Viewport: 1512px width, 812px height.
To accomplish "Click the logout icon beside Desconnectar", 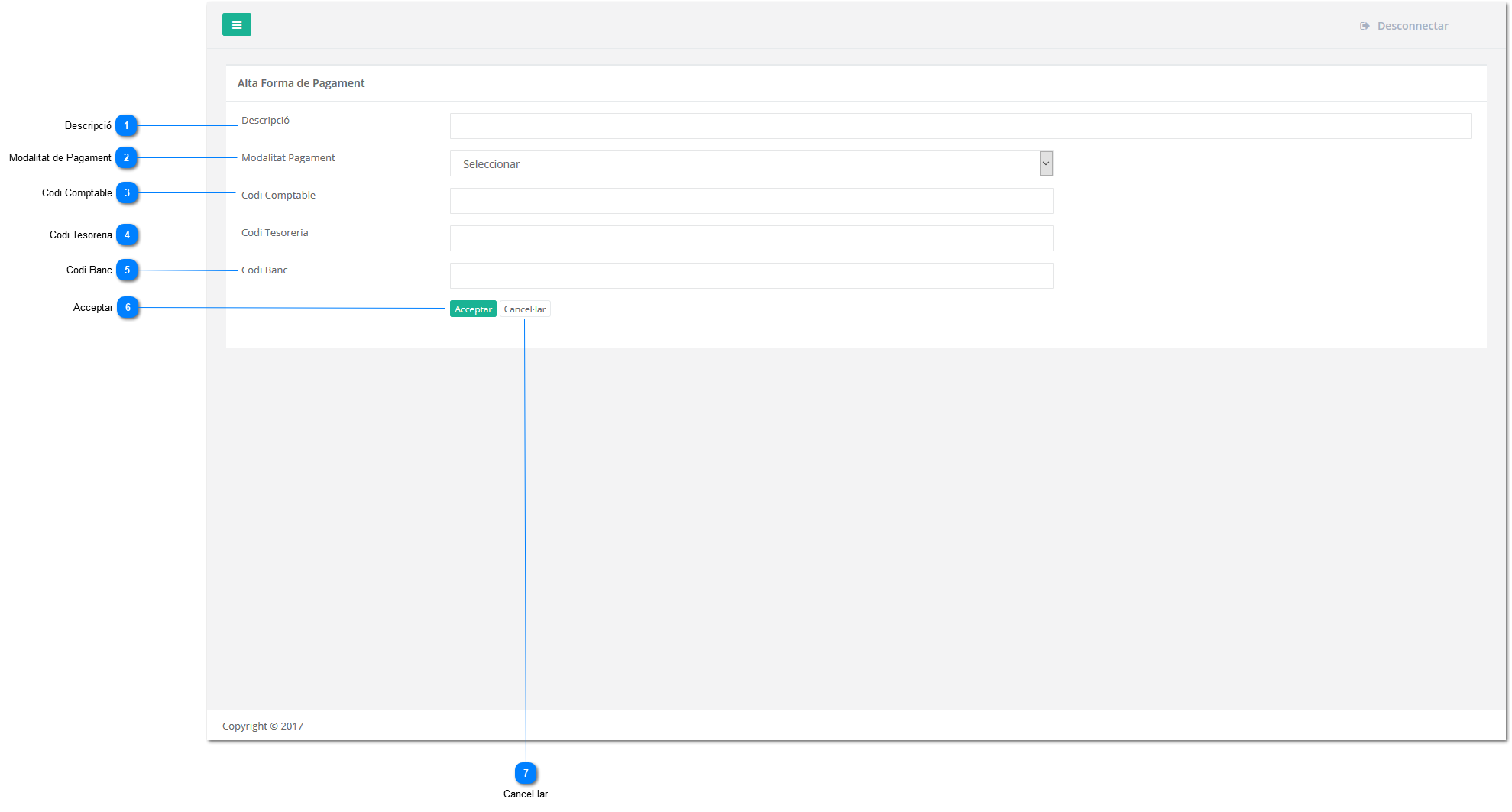I will 1365,26.
